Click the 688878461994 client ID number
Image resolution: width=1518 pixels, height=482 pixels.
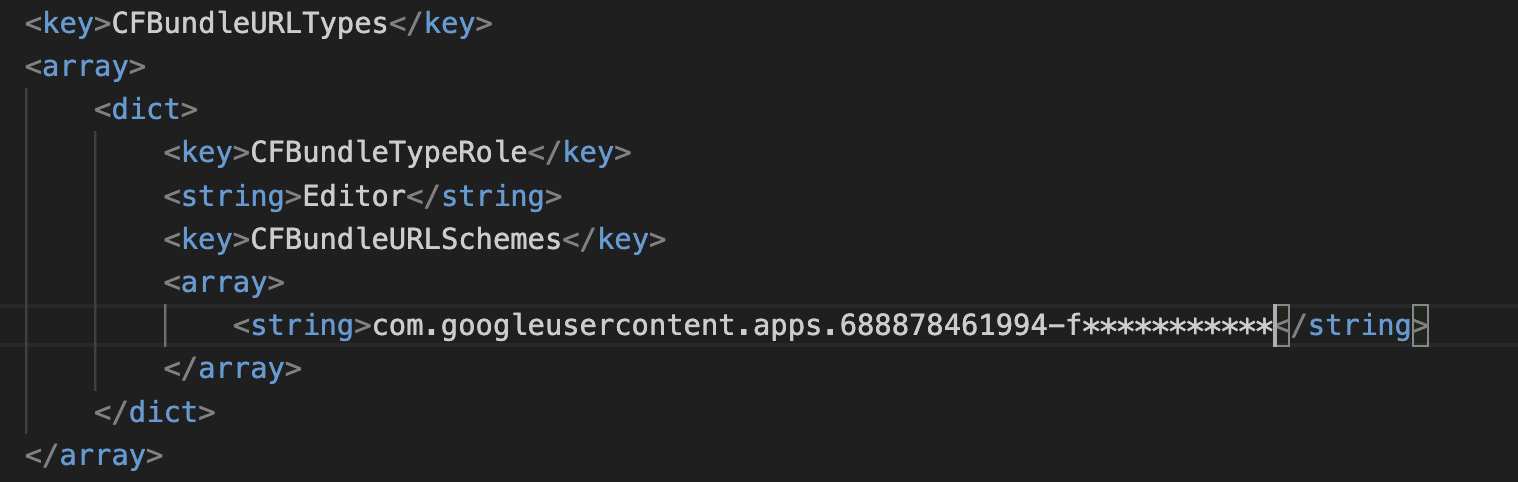[x=937, y=326]
